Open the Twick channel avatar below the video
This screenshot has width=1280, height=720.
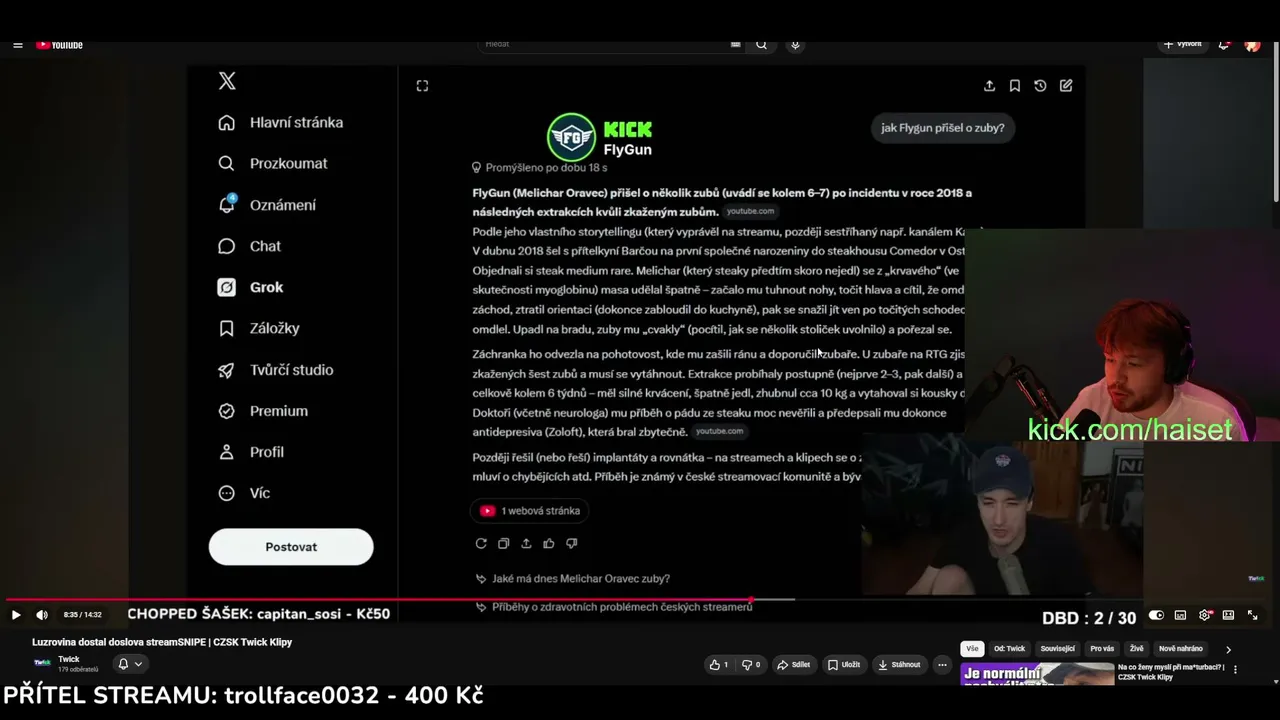click(x=42, y=663)
